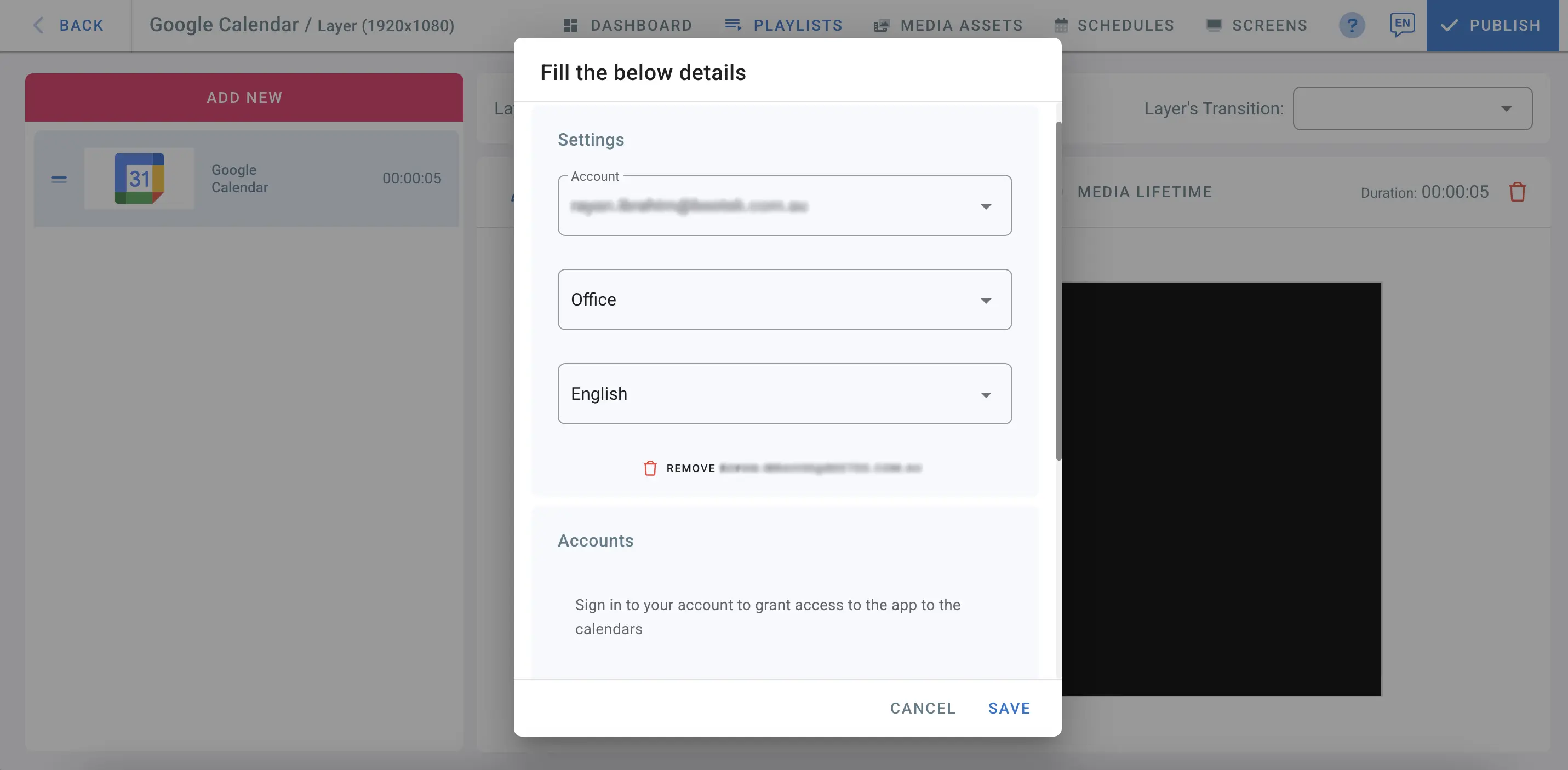This screenshot has height=770, width=1568.
Task: Open the Layer's Transition dropdown
Action: pyautogui.click(x=1507, y=108)
